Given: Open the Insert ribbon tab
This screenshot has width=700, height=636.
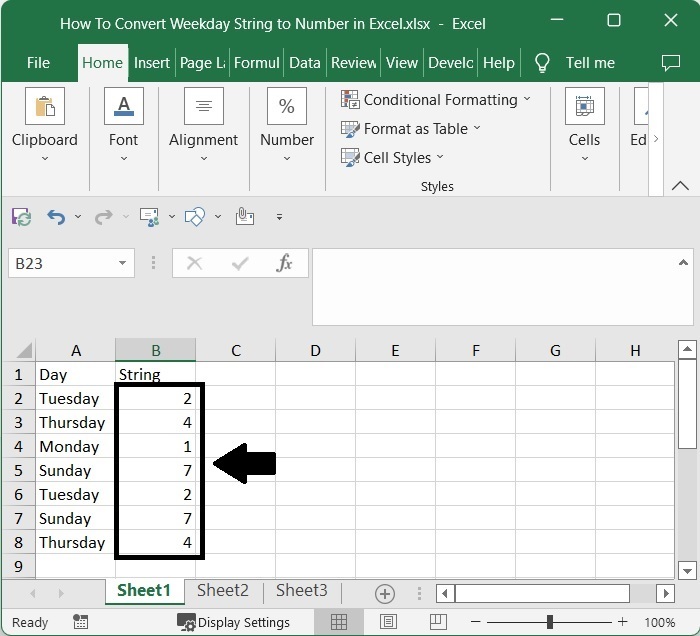Looking at the screenshot, I should (152, 62).
